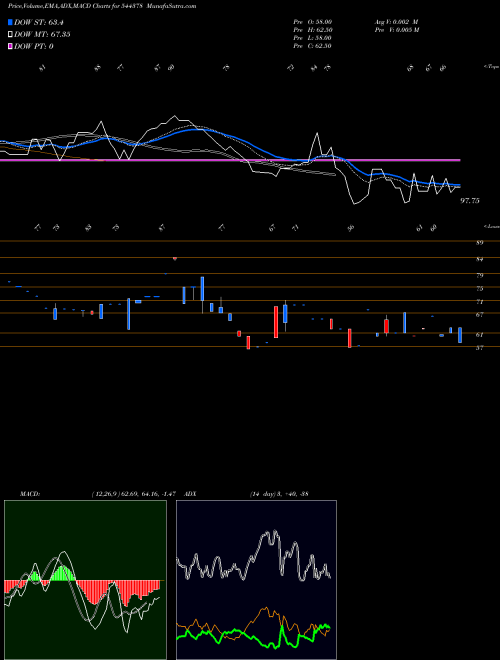Image resolution: width=500 pixels, height=660 pixels.
Task: Click the ADX panel heading label
Action: (191, 494)
